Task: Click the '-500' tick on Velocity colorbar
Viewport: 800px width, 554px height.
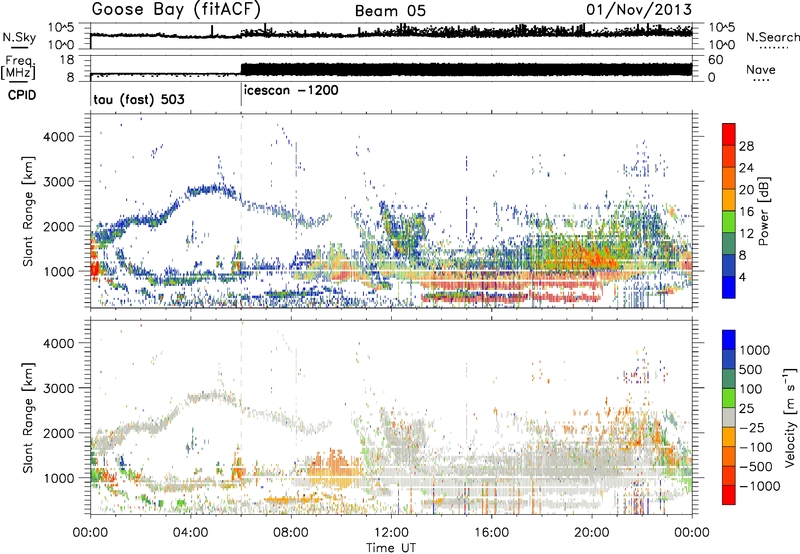Action: coord(756,467)
